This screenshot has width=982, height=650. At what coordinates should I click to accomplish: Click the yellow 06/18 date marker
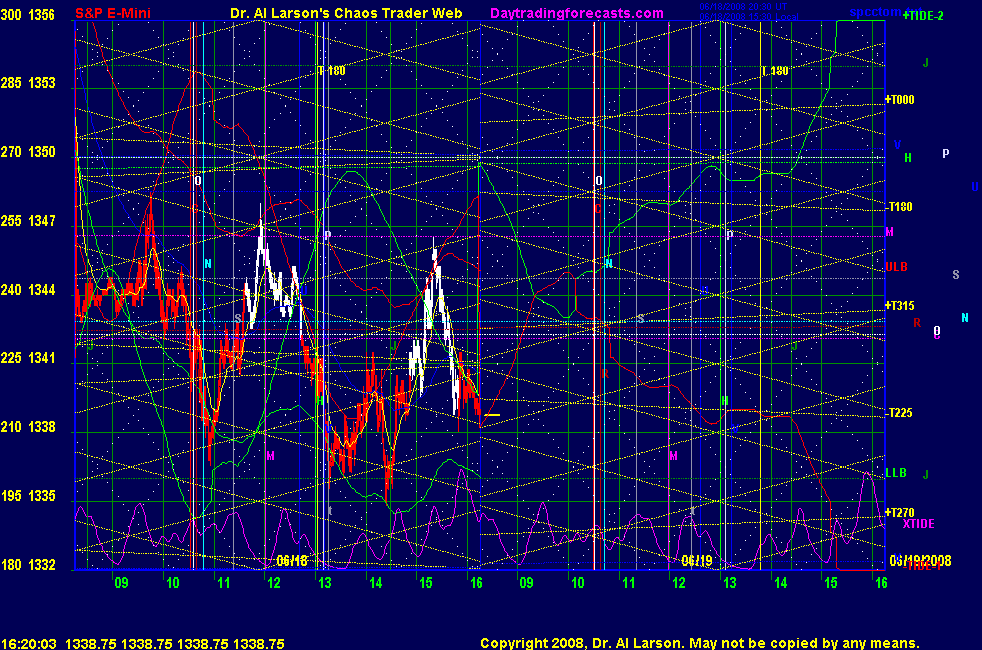(x=292, y=560)
